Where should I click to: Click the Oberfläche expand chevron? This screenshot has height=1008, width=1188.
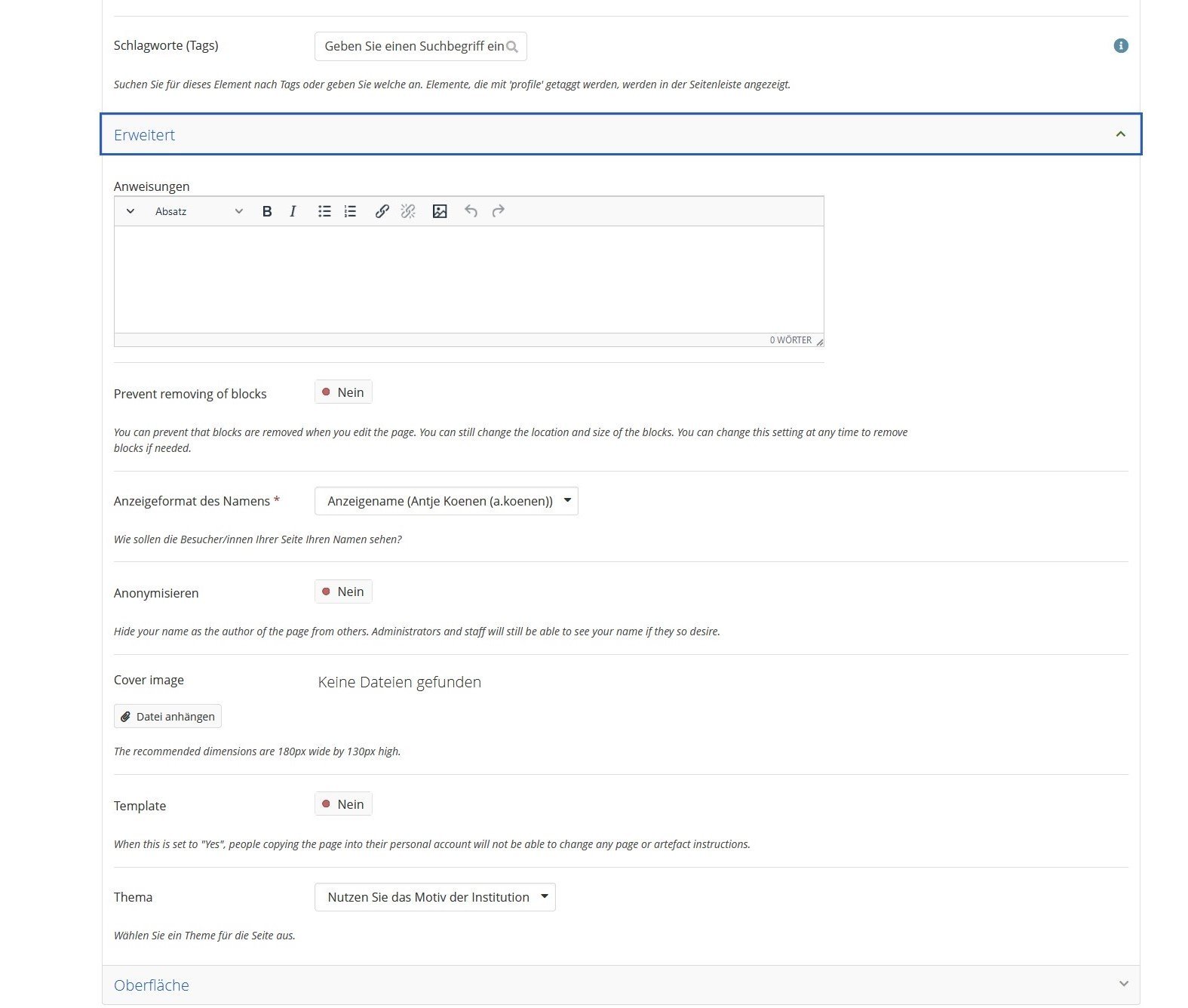point(1123,984)
